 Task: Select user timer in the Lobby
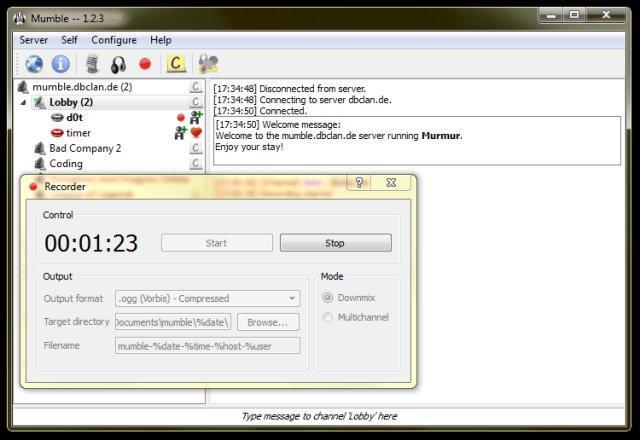[x=78, y=133]
